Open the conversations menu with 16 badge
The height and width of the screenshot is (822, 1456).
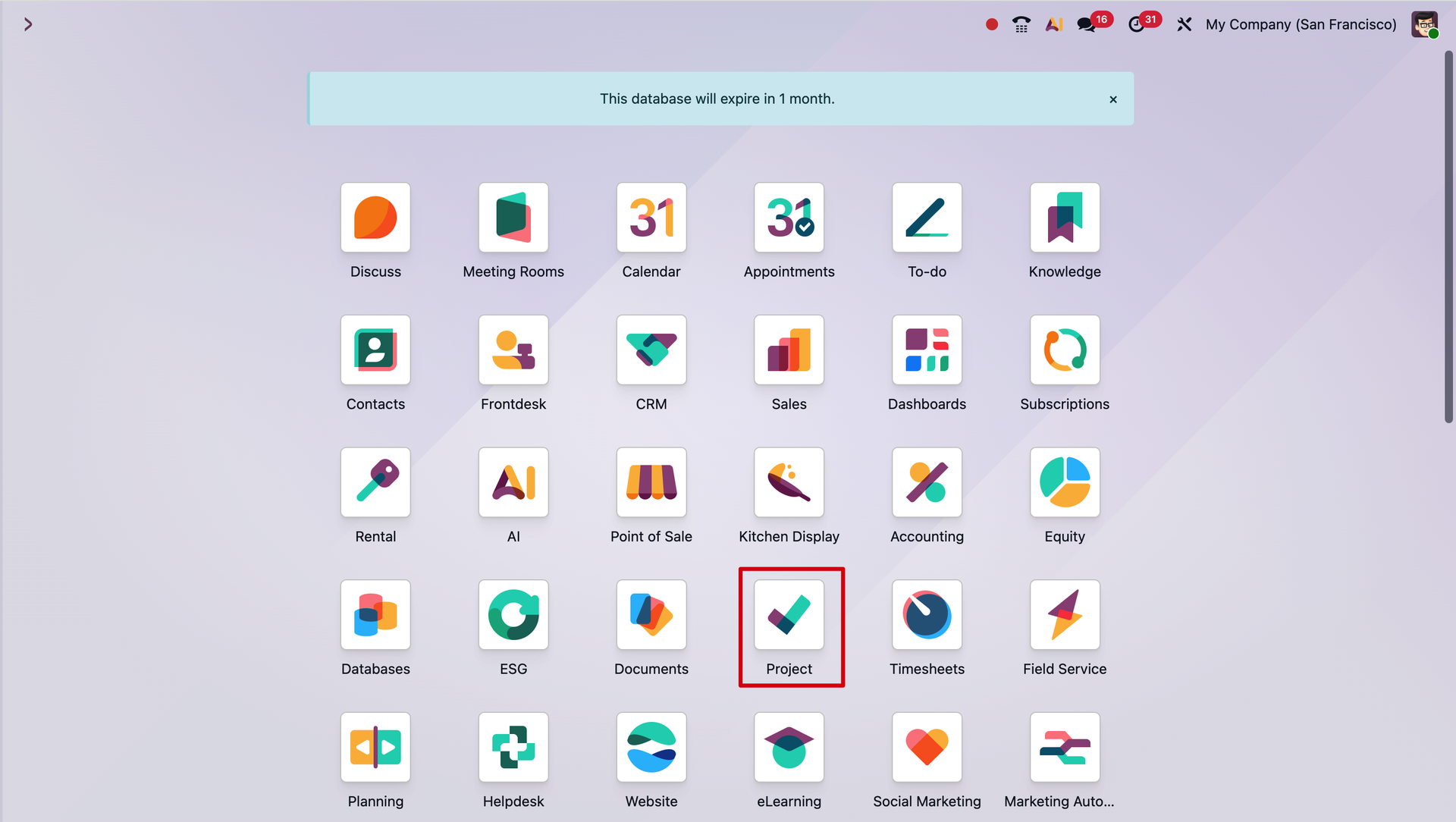[x=1087, y=24]
